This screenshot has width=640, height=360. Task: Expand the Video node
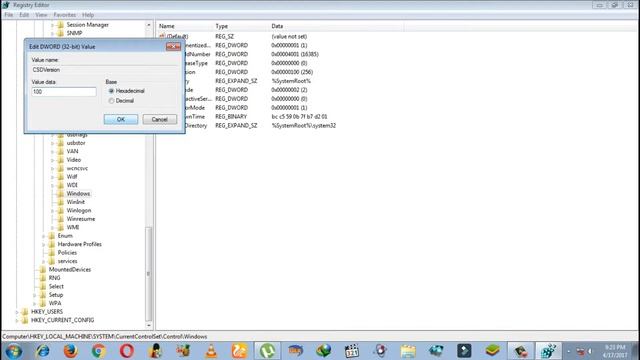pyautogui.click(x=52, y=160)
